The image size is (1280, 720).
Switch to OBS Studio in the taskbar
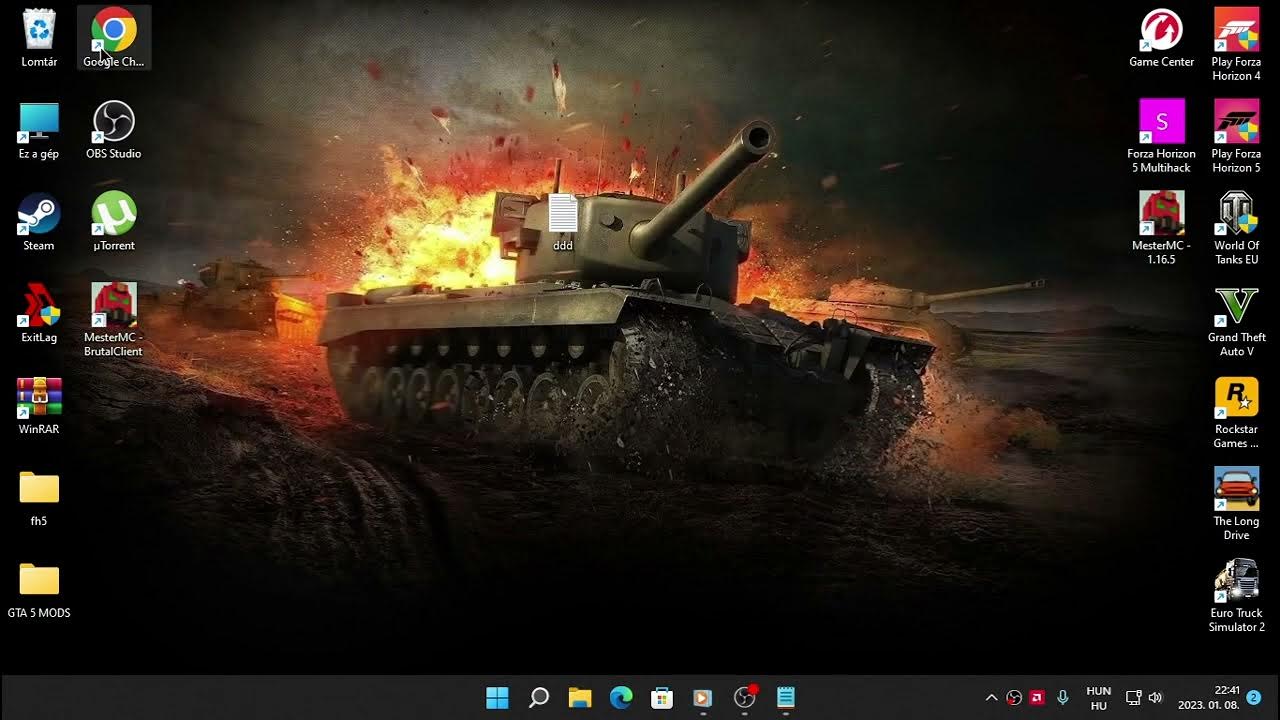point(745,698)
